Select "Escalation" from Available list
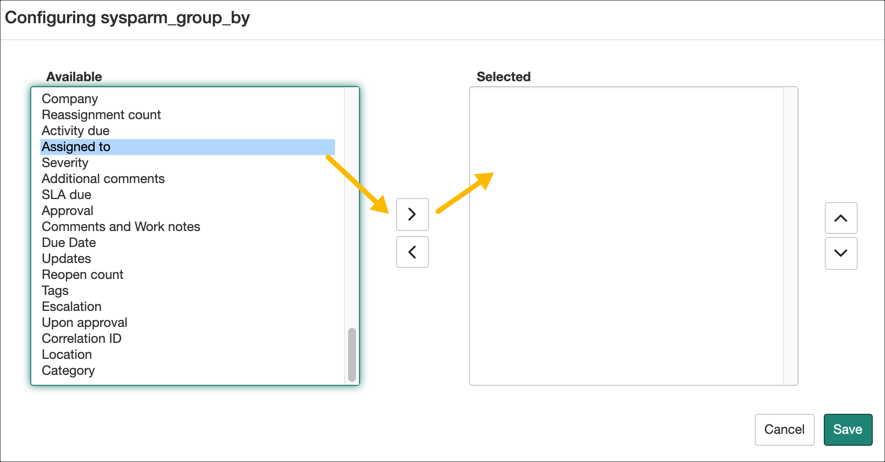The width and height of the screenshot is (885, 462). coord(72,307)
